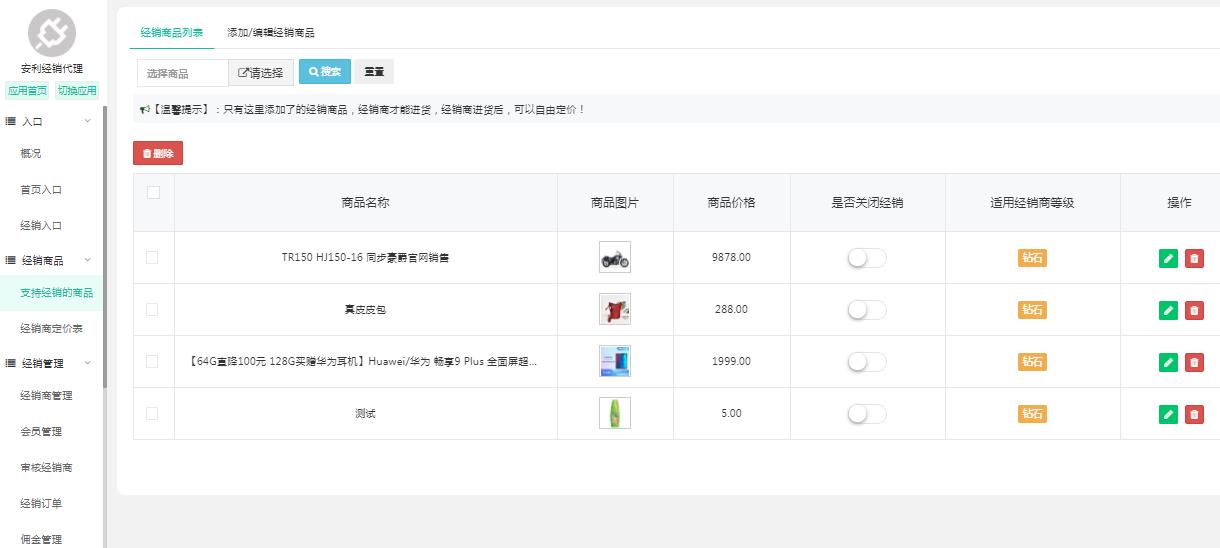Open 审核经销商 in the sidebar

click(46, 468)
